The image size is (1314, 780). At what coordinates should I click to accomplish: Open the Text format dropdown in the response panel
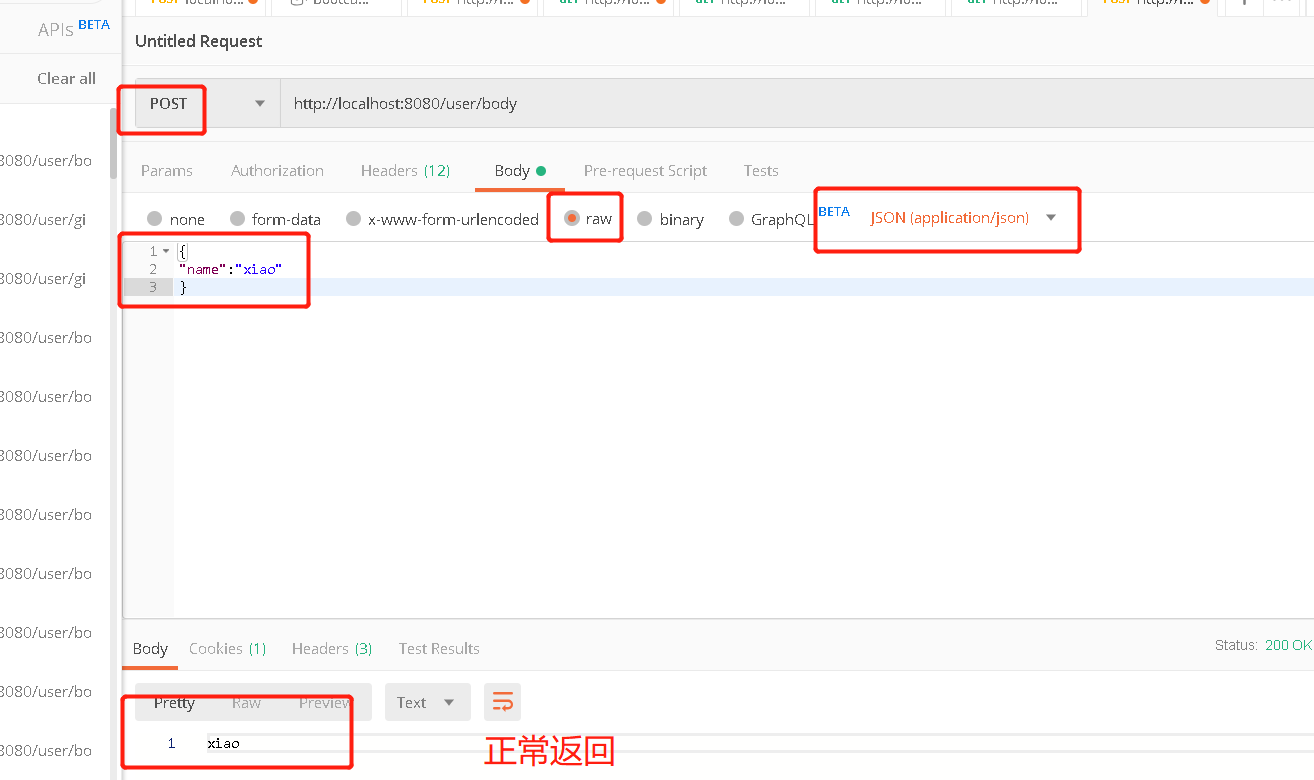pyautogui.click(x=427, y=701)
